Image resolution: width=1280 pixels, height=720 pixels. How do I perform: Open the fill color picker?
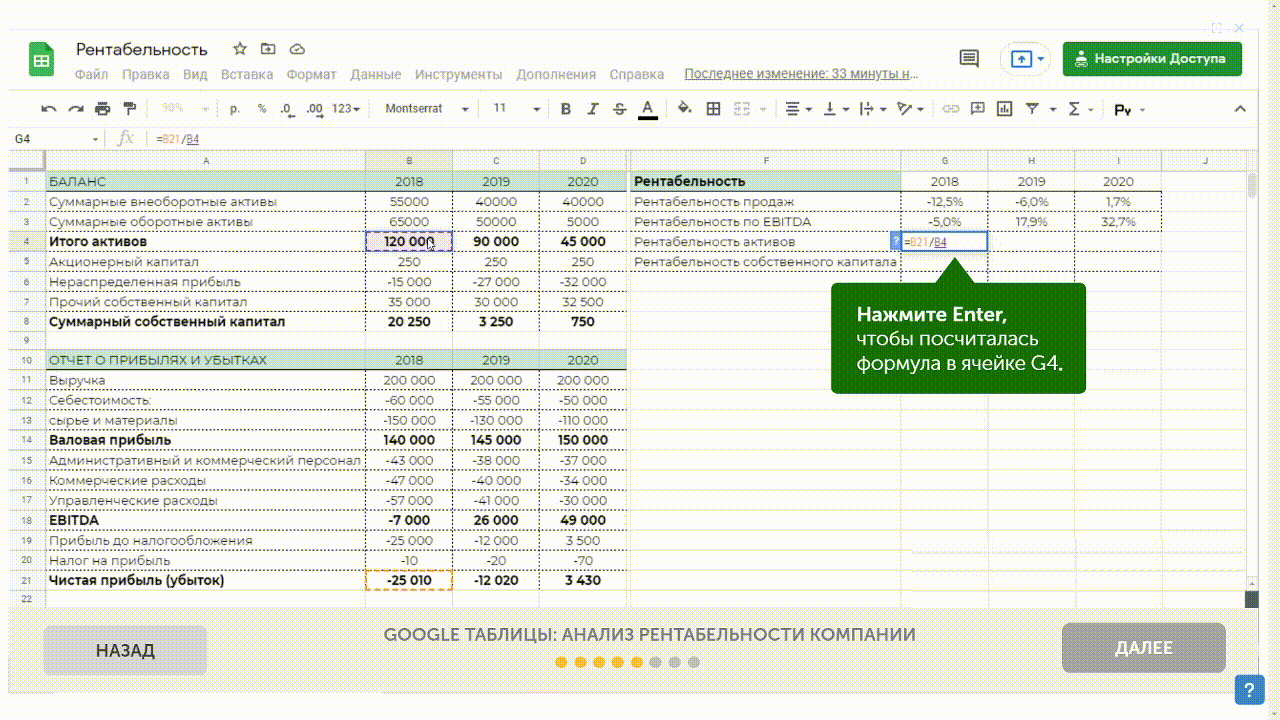pos(684,109)
